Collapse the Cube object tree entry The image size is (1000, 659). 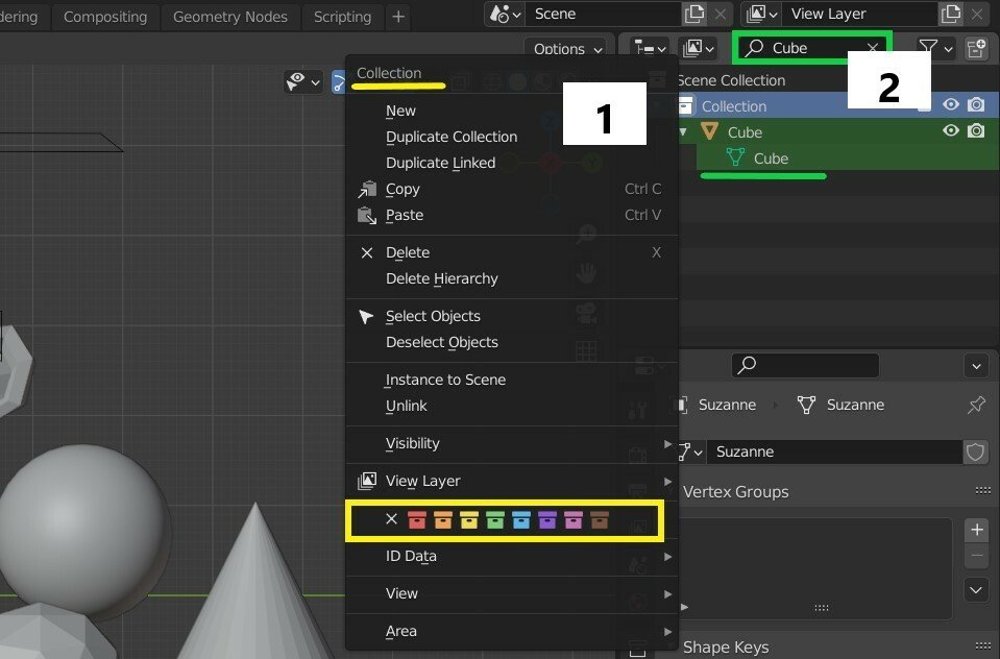[683, 132]
